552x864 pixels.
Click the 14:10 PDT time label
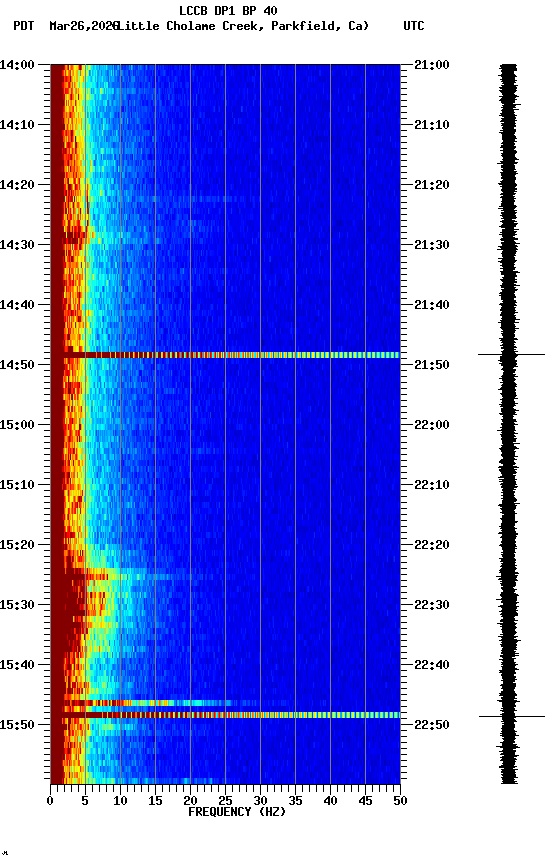[17, 125]
